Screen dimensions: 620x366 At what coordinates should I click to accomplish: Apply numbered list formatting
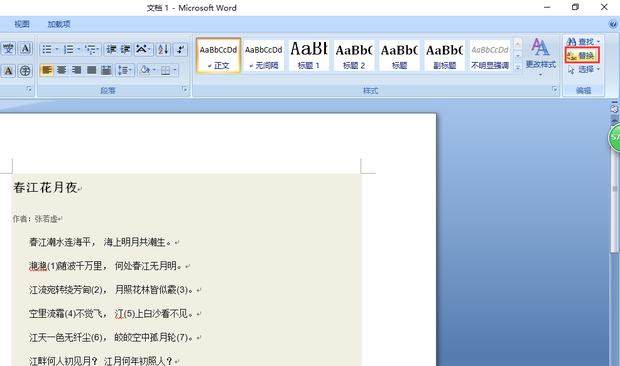point(68,49)
